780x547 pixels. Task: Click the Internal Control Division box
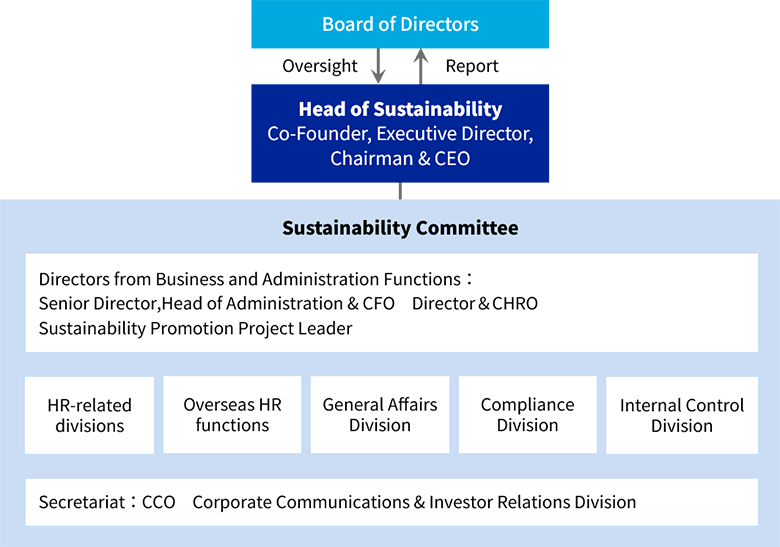point(682,415)
